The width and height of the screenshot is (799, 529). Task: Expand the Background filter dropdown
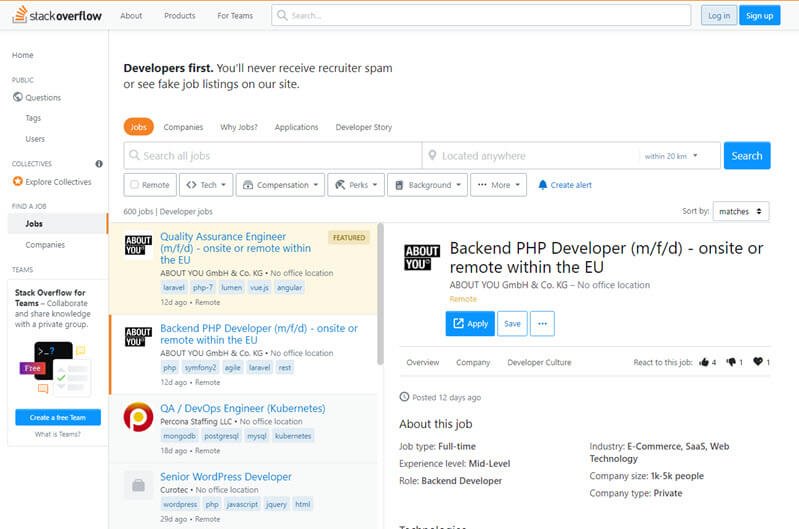(428, 184)
